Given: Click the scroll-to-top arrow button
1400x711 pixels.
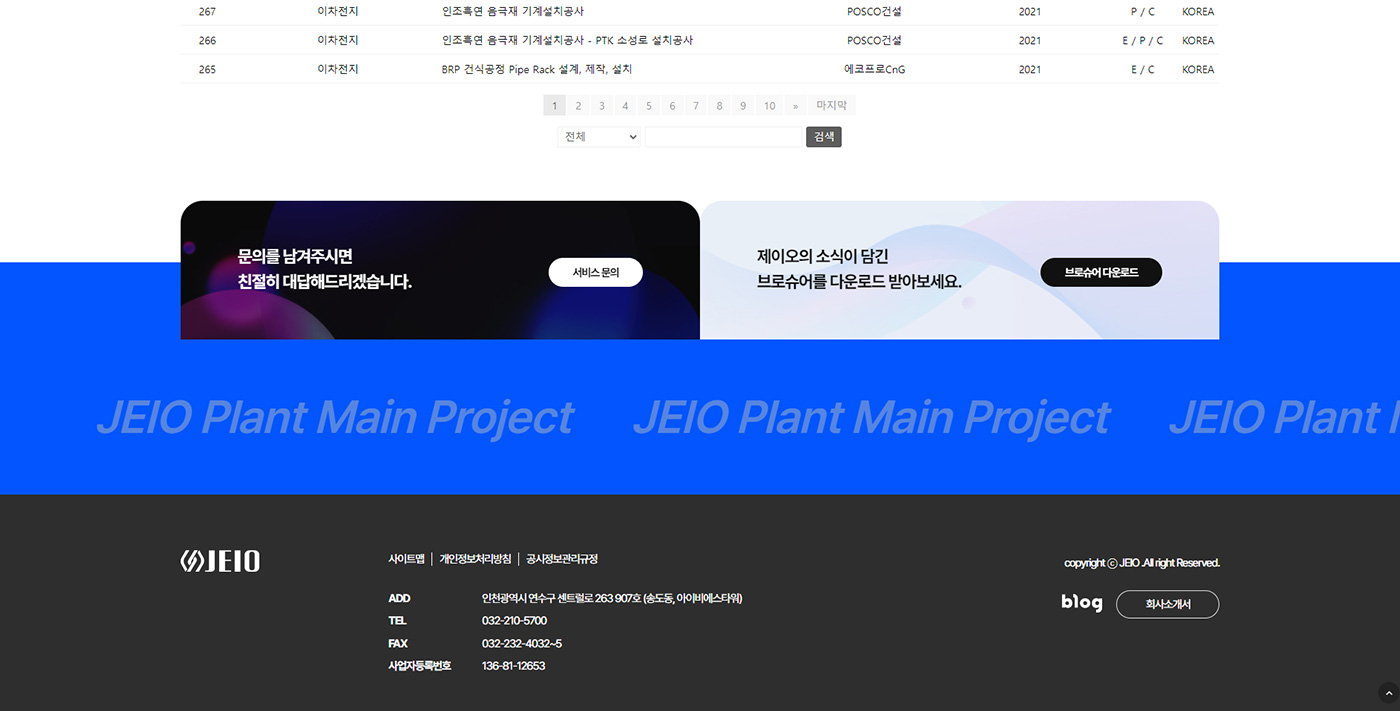Looking at the screenshot, I should (x=1388, y=692).
